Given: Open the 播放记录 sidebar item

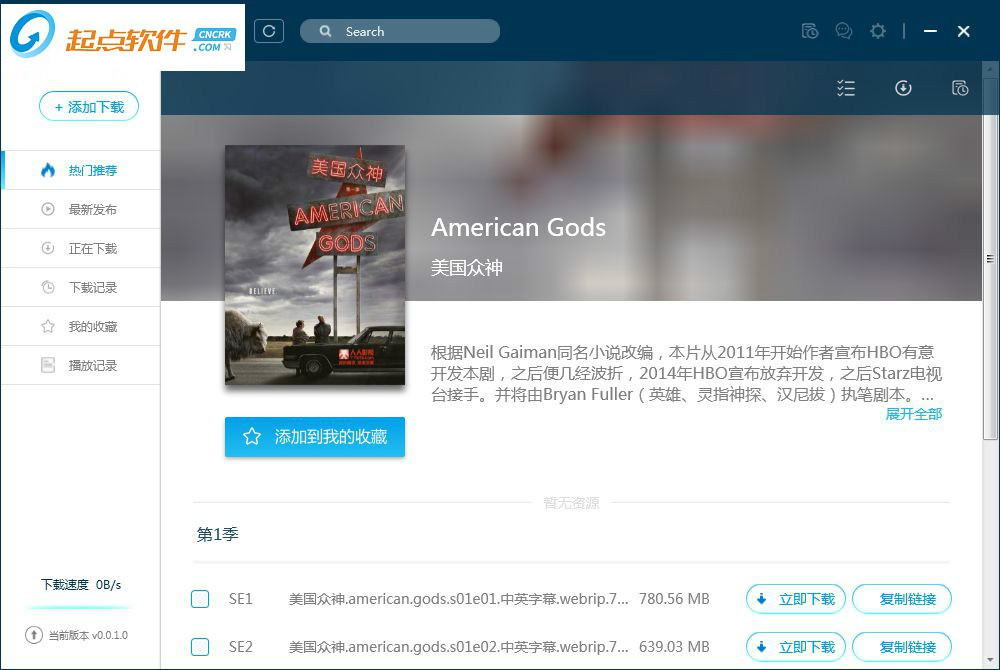Looking at the screenshot, I should (x=80, y=365).
